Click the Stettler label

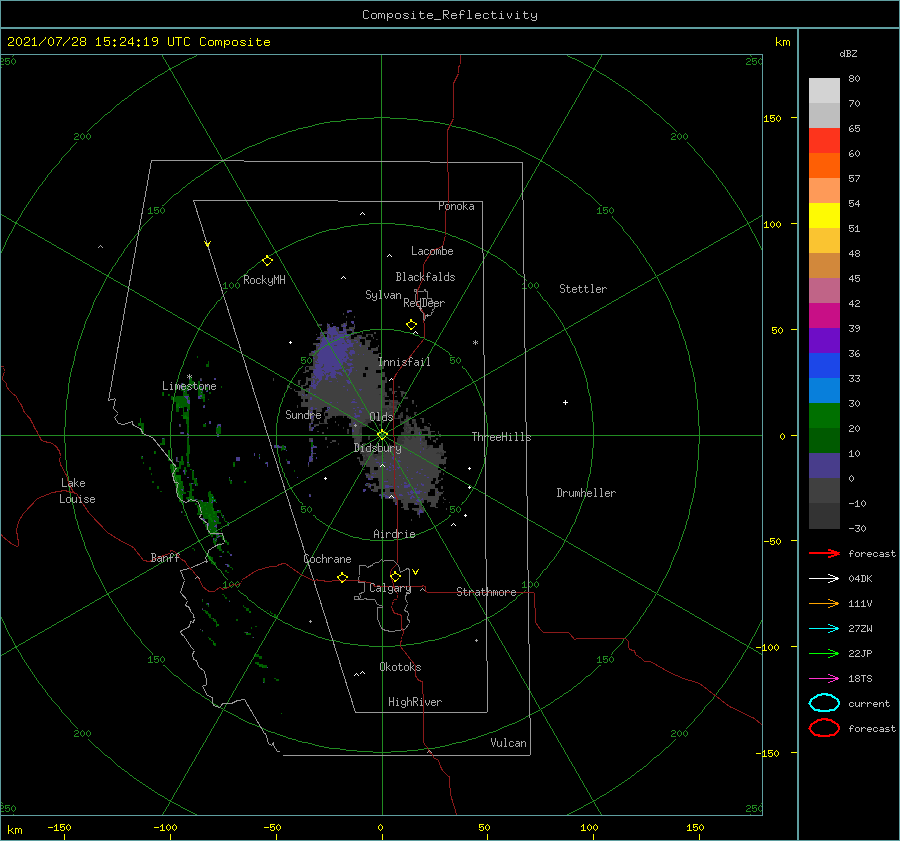[x=583, y=289]
